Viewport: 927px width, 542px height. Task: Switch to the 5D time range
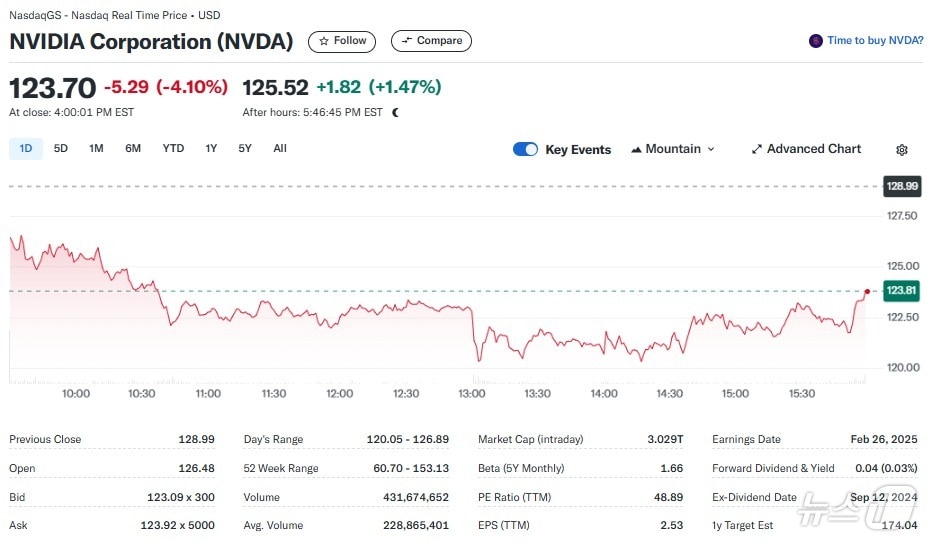click(61, 148)
